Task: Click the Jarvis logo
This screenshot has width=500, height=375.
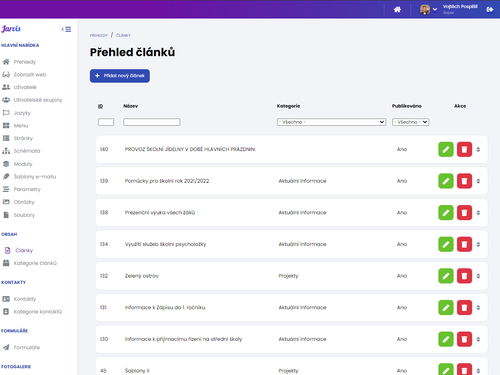Action: [x=11, y=29]
